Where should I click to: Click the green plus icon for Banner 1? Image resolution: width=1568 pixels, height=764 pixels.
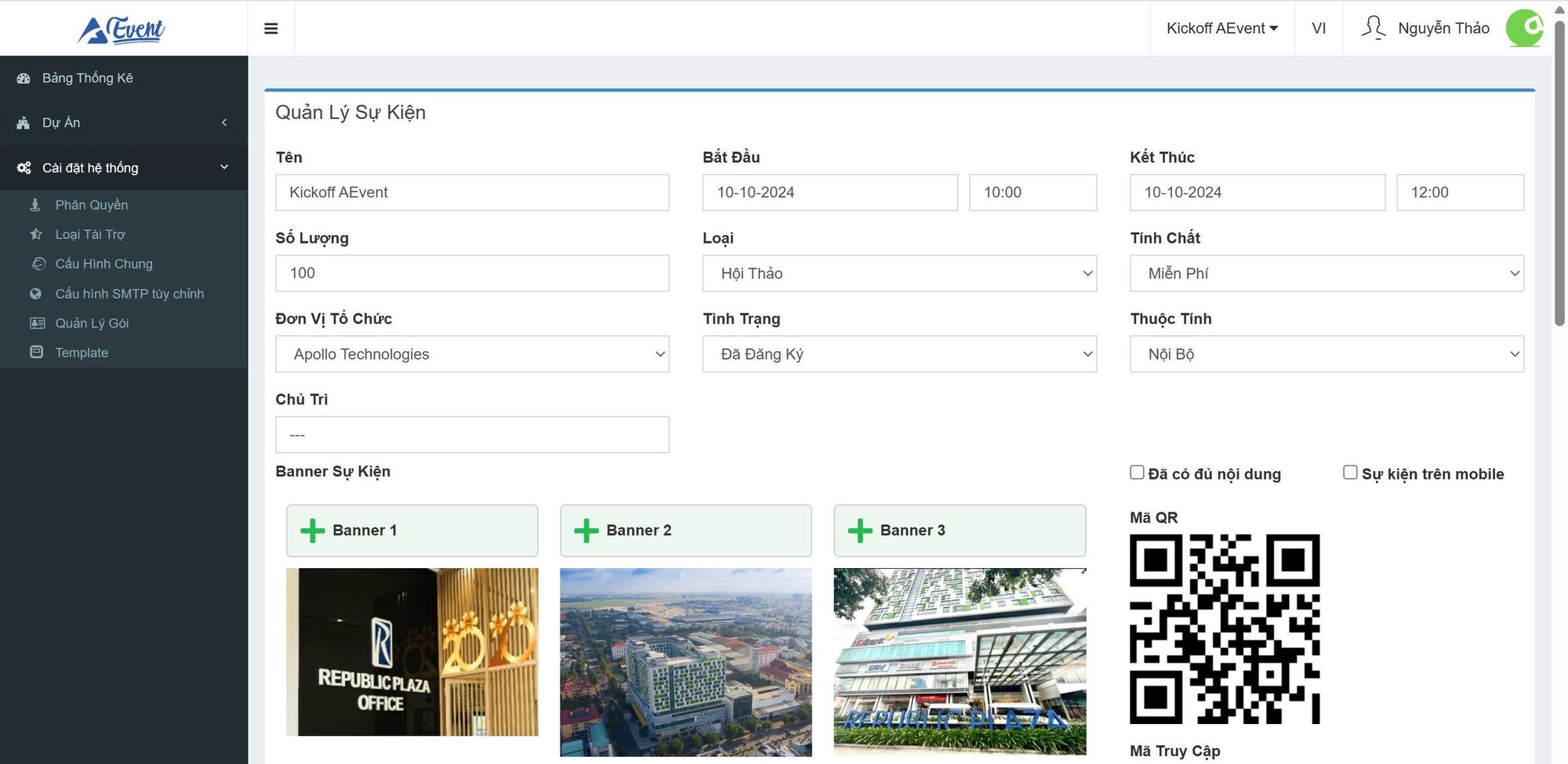pos(313,530)
